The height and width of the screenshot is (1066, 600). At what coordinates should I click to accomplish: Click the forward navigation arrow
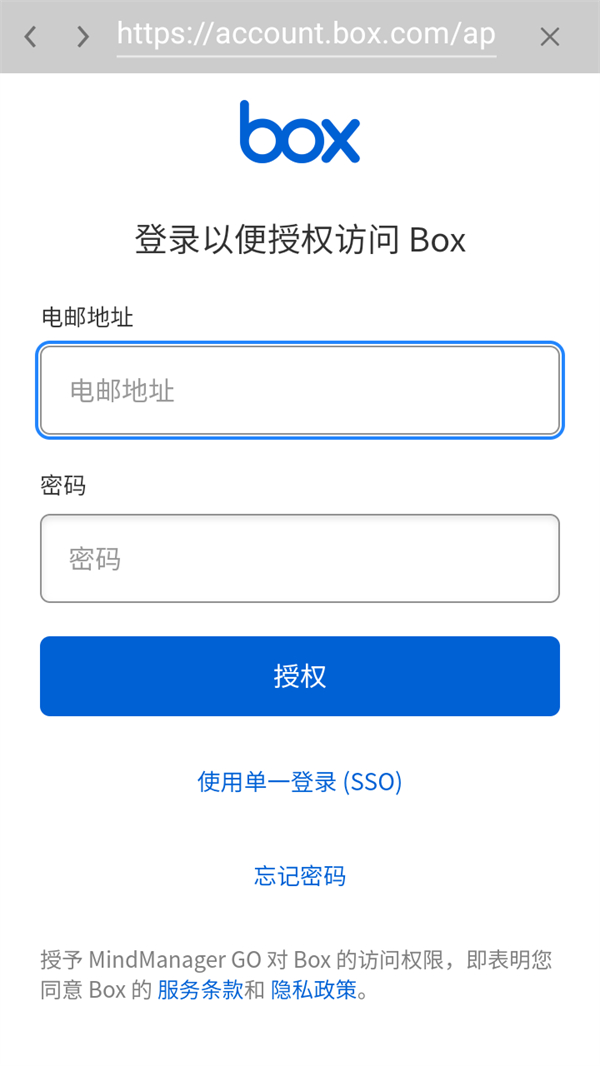pos(82,36)
